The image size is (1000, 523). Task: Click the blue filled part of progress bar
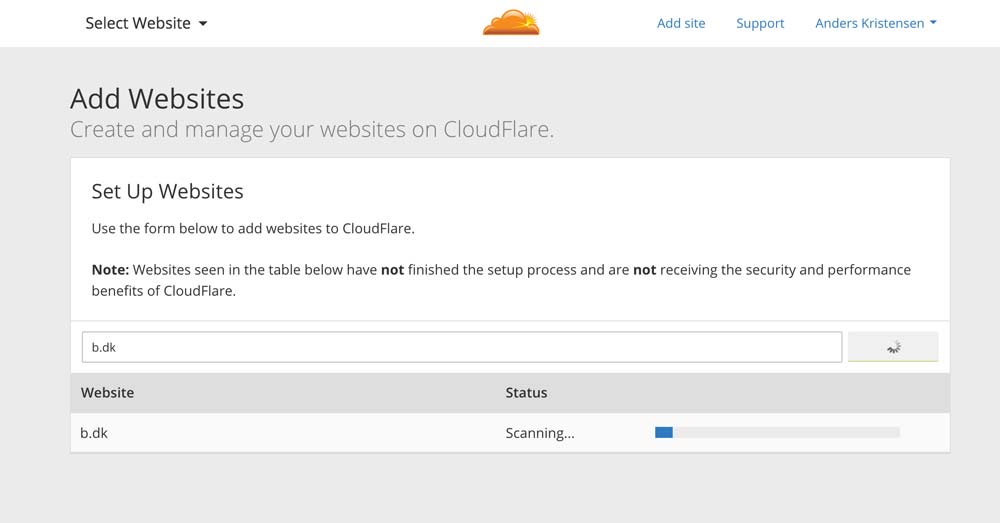pyautogui.click(x=663, y=432)
